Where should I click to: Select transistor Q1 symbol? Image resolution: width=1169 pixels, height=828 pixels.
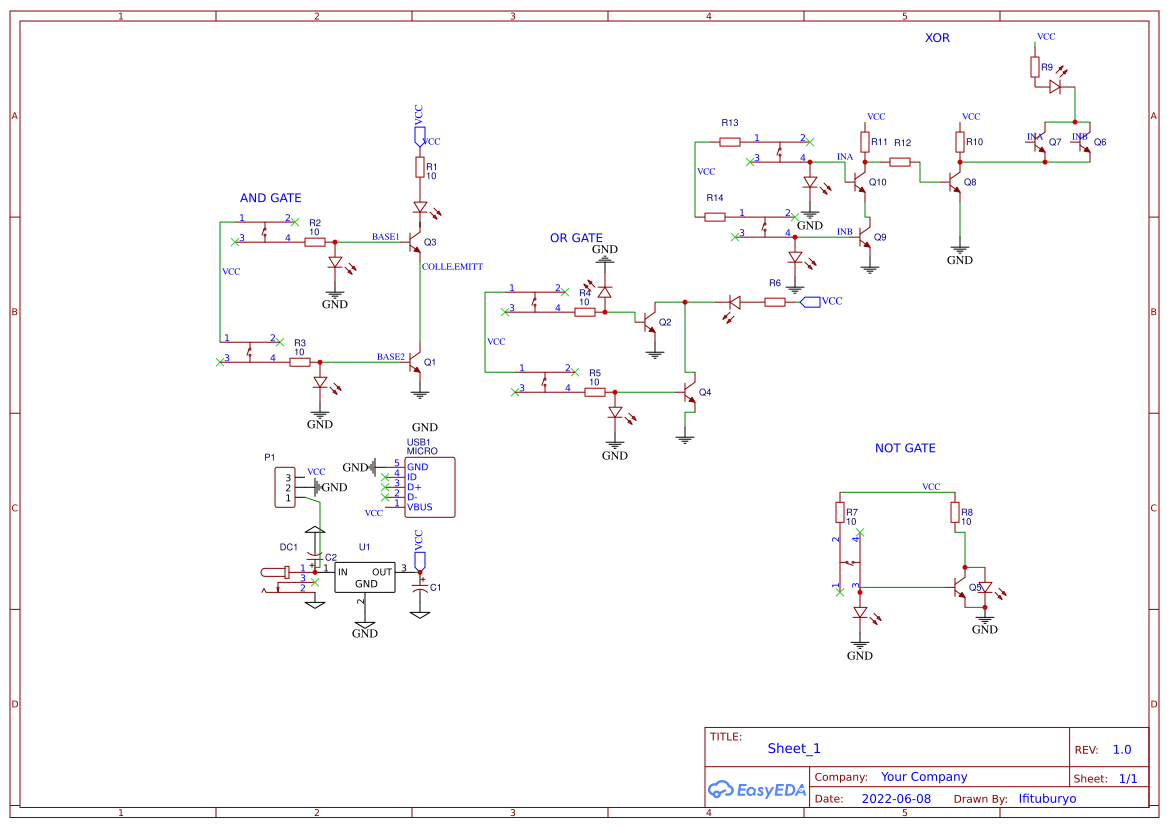tap(416, 363)
